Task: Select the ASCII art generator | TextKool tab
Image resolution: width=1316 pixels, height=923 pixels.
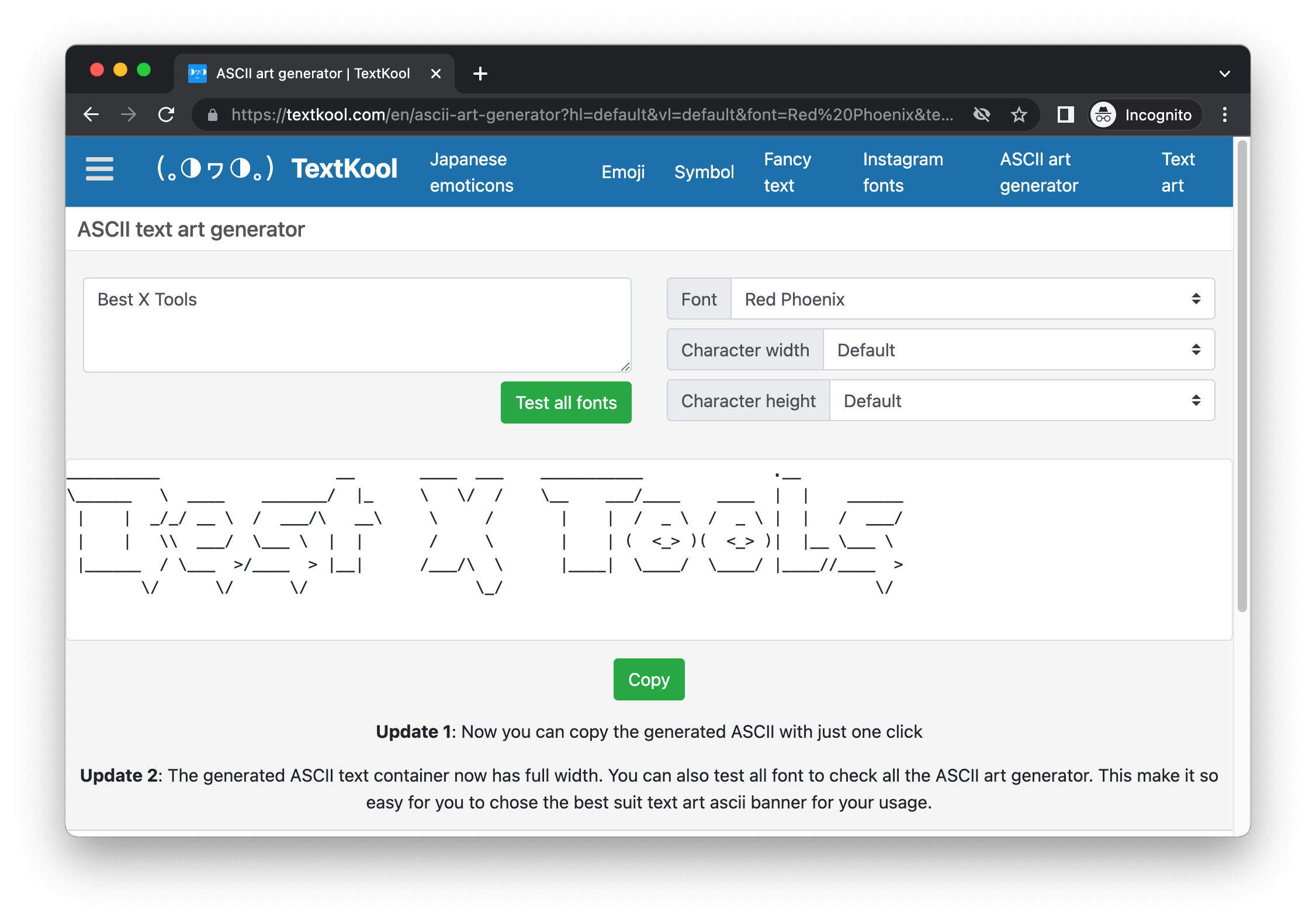Action: 314,74
